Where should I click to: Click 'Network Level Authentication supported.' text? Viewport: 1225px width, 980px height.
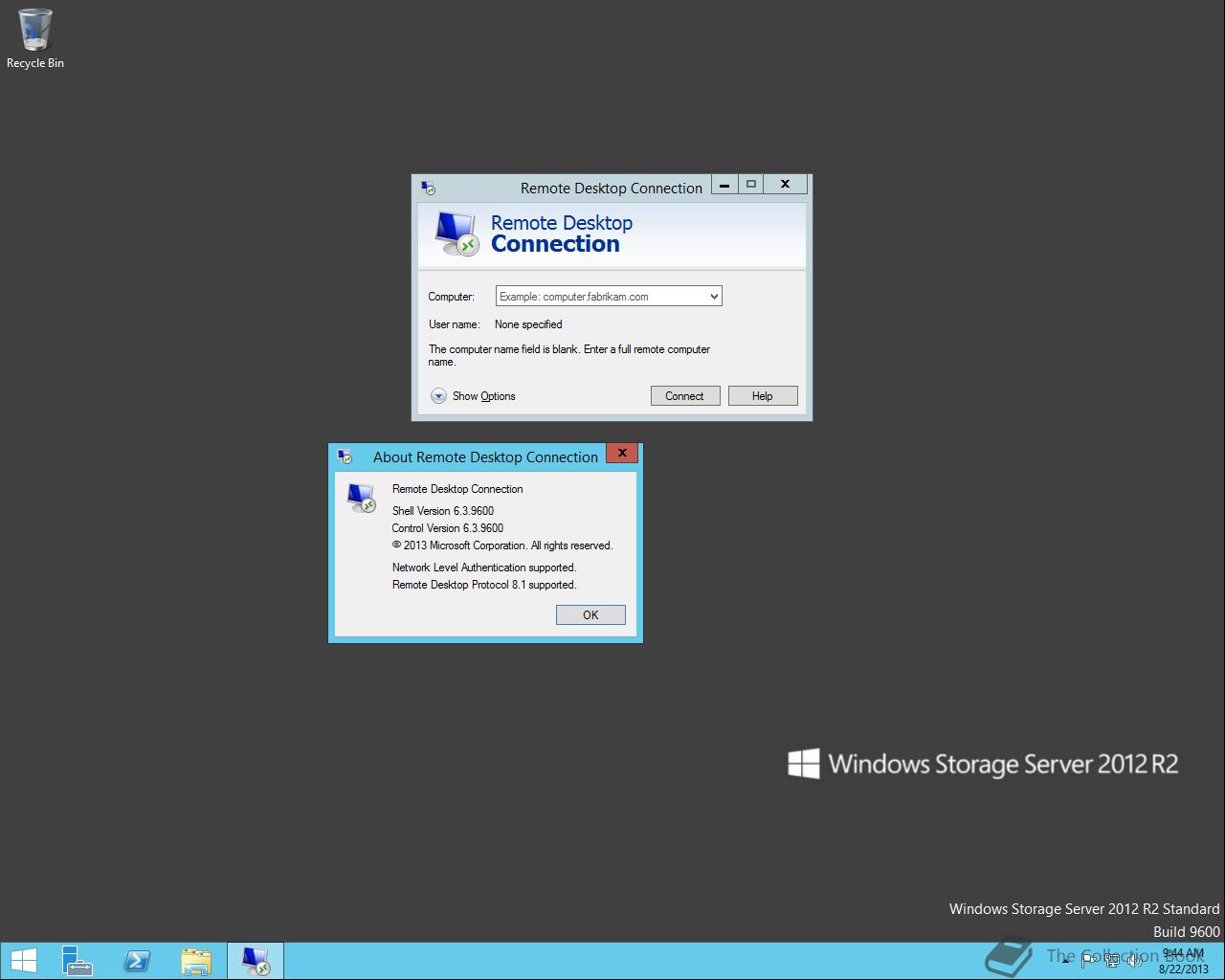[x=484, y=568]
